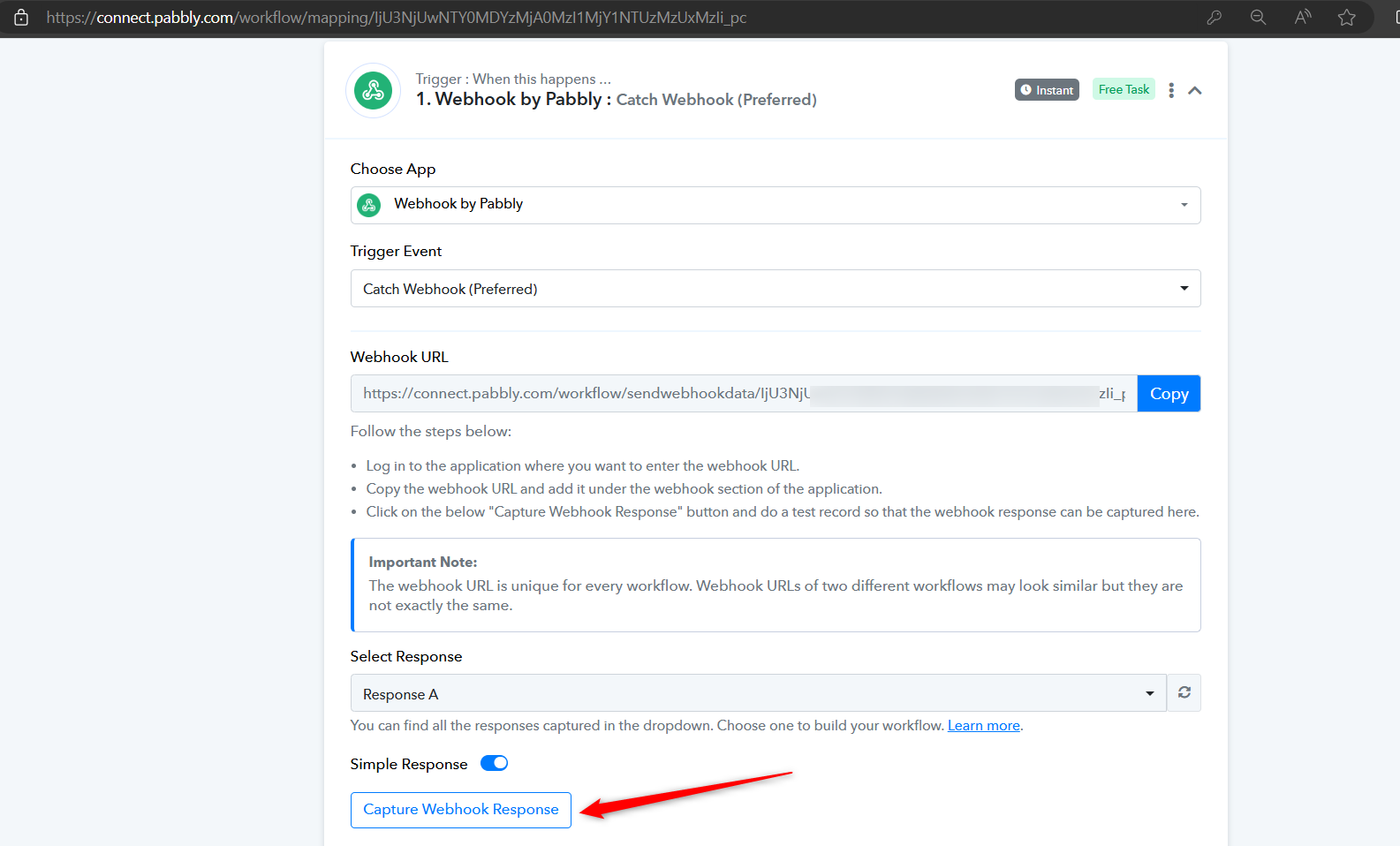Screen dimensions: 1400x846
Task: Click the "Important Note:" heading text
Action: click(x=423, y=563)
